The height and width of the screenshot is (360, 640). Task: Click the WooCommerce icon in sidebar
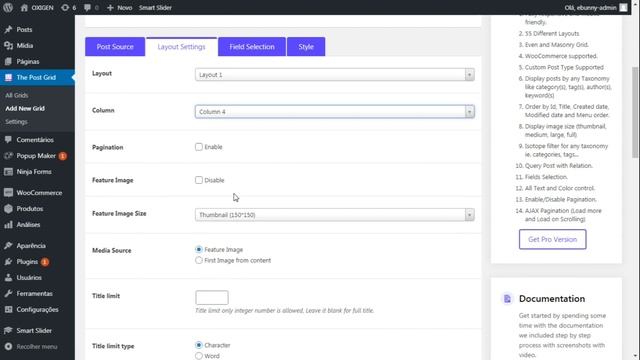[x=8, y=192]
